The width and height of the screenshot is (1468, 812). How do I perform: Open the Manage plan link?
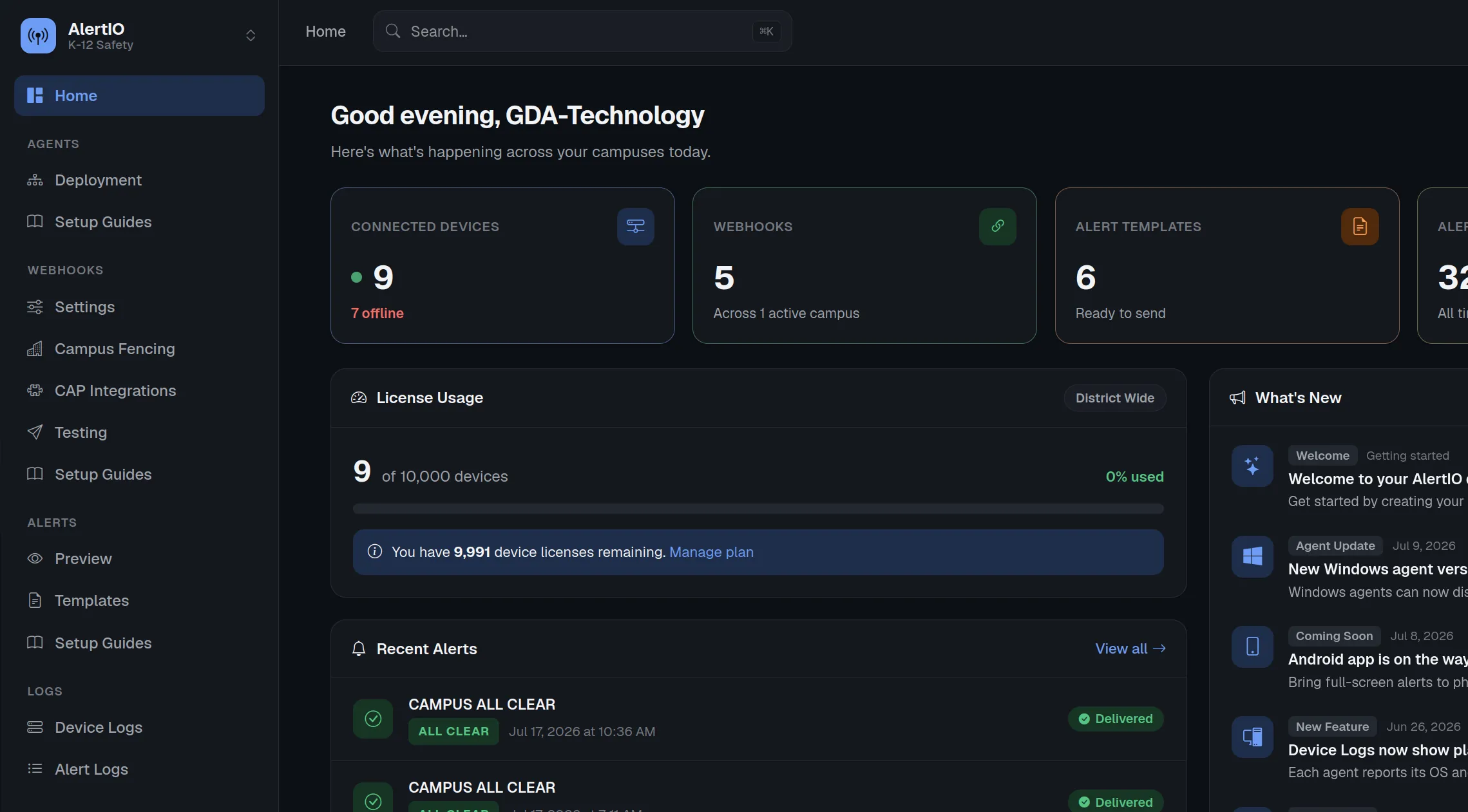pos(711,552)
